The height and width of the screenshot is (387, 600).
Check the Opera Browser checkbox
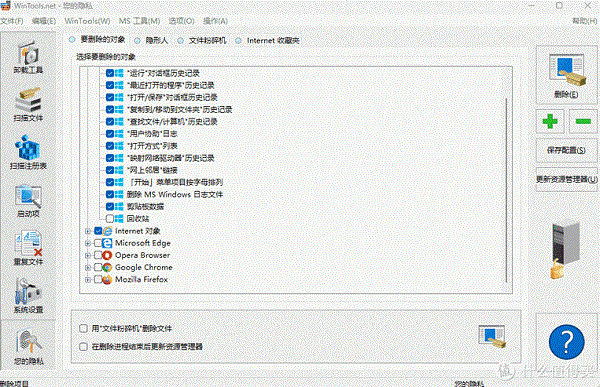(x=98, y=255)
